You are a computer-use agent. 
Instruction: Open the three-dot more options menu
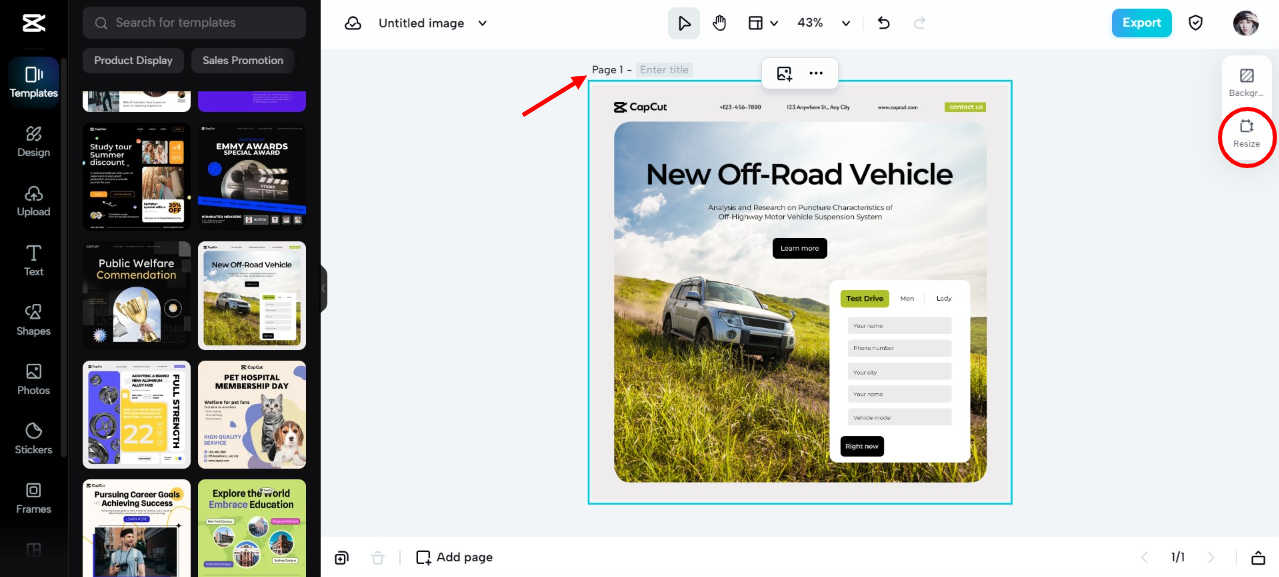point(816,73)
